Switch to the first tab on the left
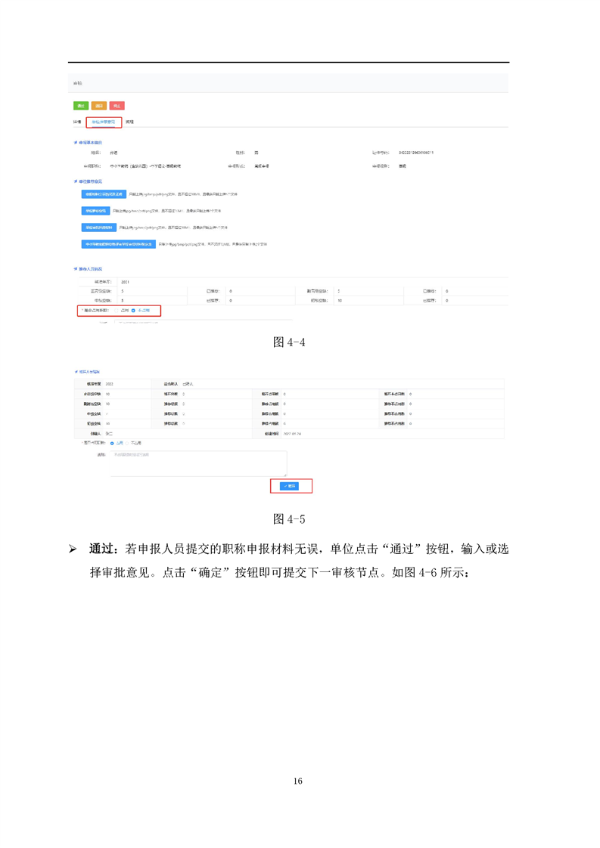600x848 pixels. (76, 122)
